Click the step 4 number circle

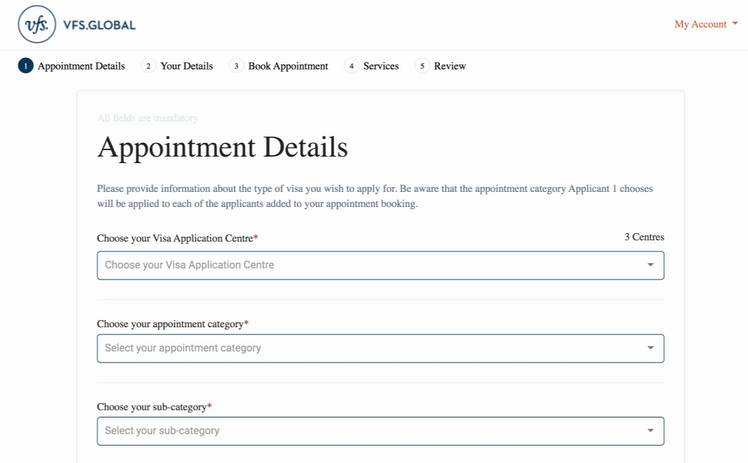click(351, 66)
